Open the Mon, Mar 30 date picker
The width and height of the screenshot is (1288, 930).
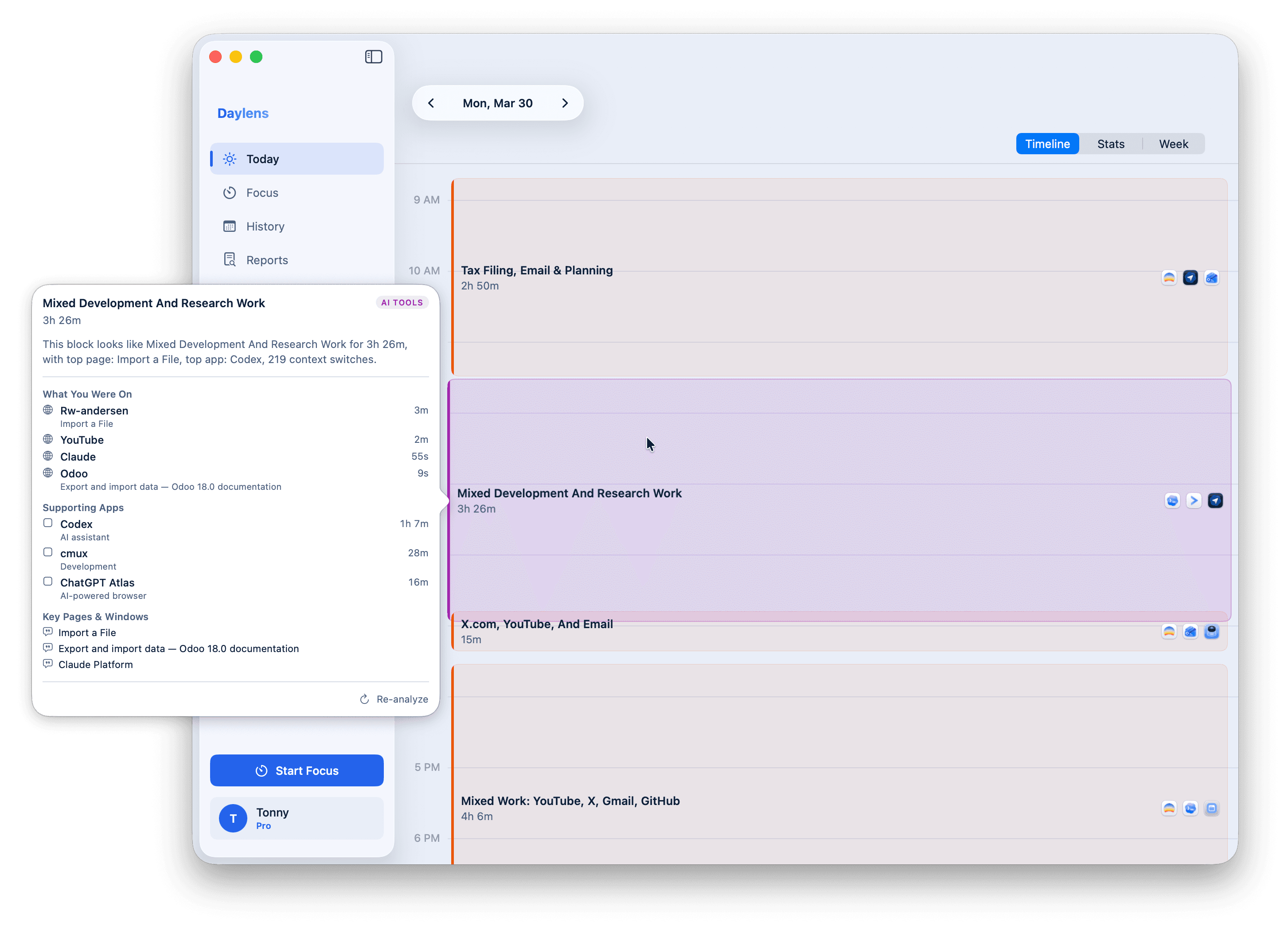(497, 103)
